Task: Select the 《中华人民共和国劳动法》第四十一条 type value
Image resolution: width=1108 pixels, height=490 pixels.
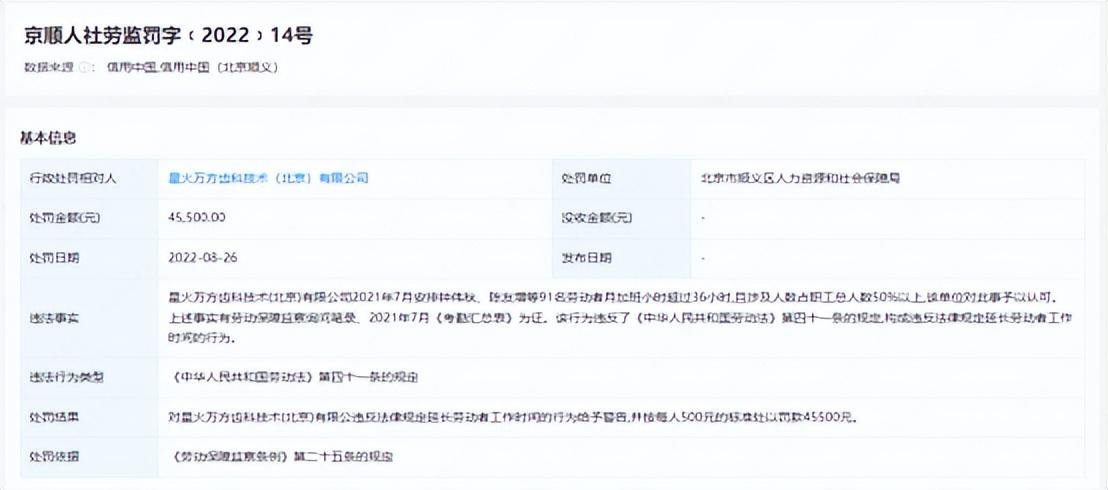Action: (x=293, y=378)
